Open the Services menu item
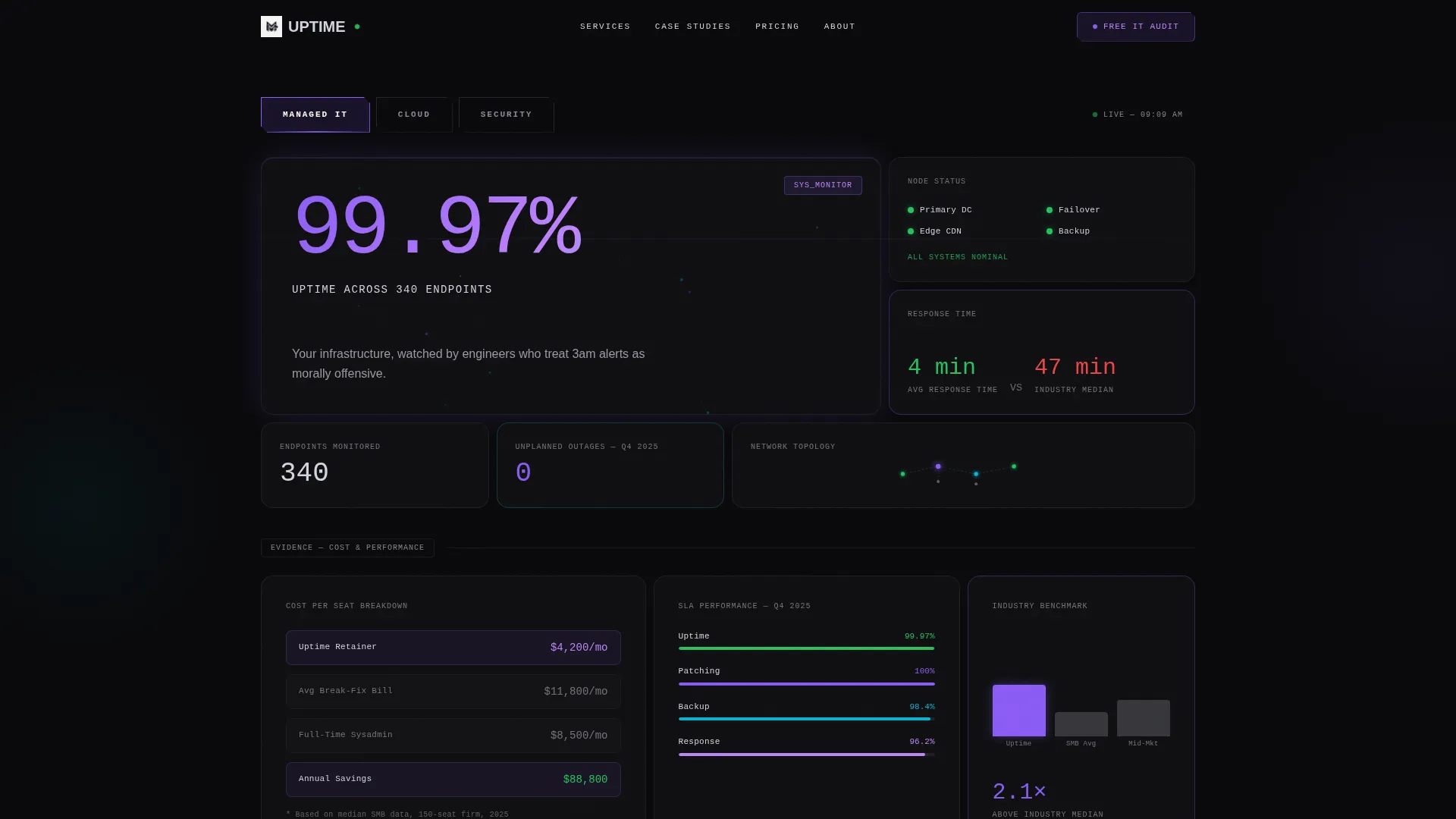This screenshot has height=819, width=1456. 605,27
